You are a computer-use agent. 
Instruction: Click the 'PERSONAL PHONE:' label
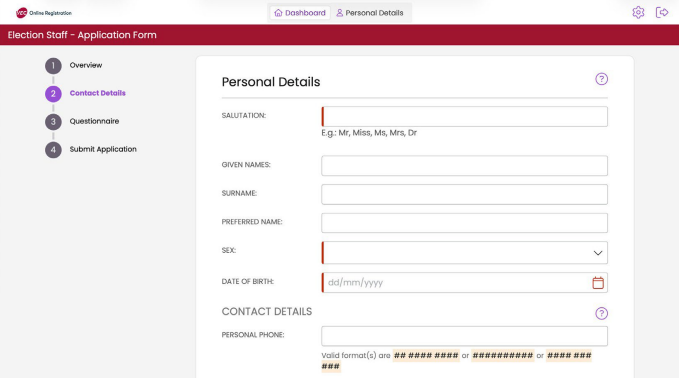click(x=253, y=335)
